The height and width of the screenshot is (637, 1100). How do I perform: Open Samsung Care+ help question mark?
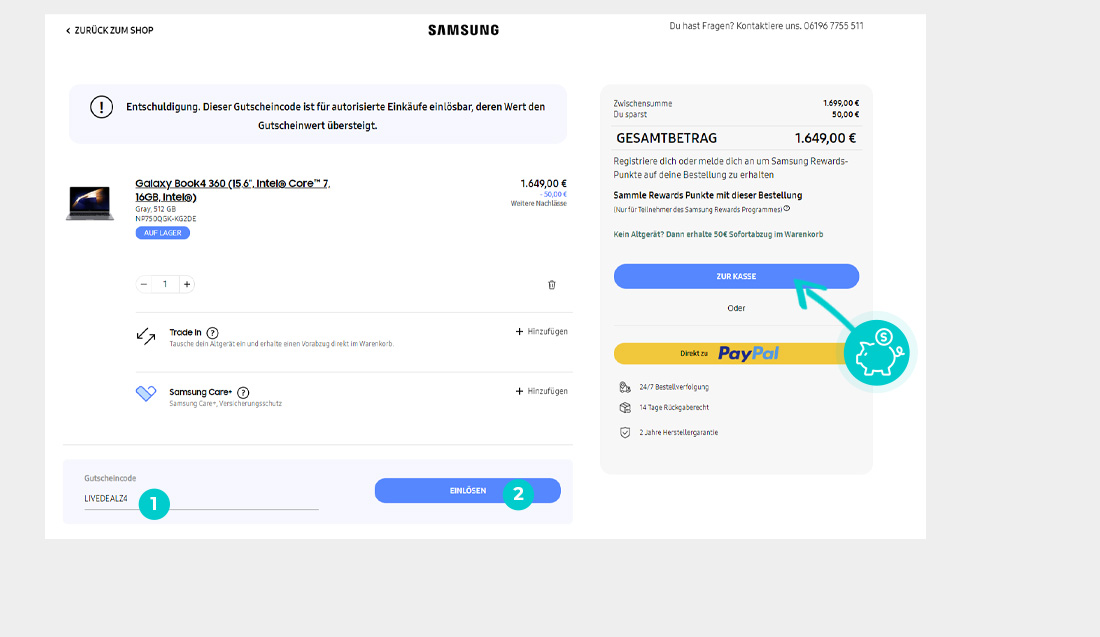(243, 392)
